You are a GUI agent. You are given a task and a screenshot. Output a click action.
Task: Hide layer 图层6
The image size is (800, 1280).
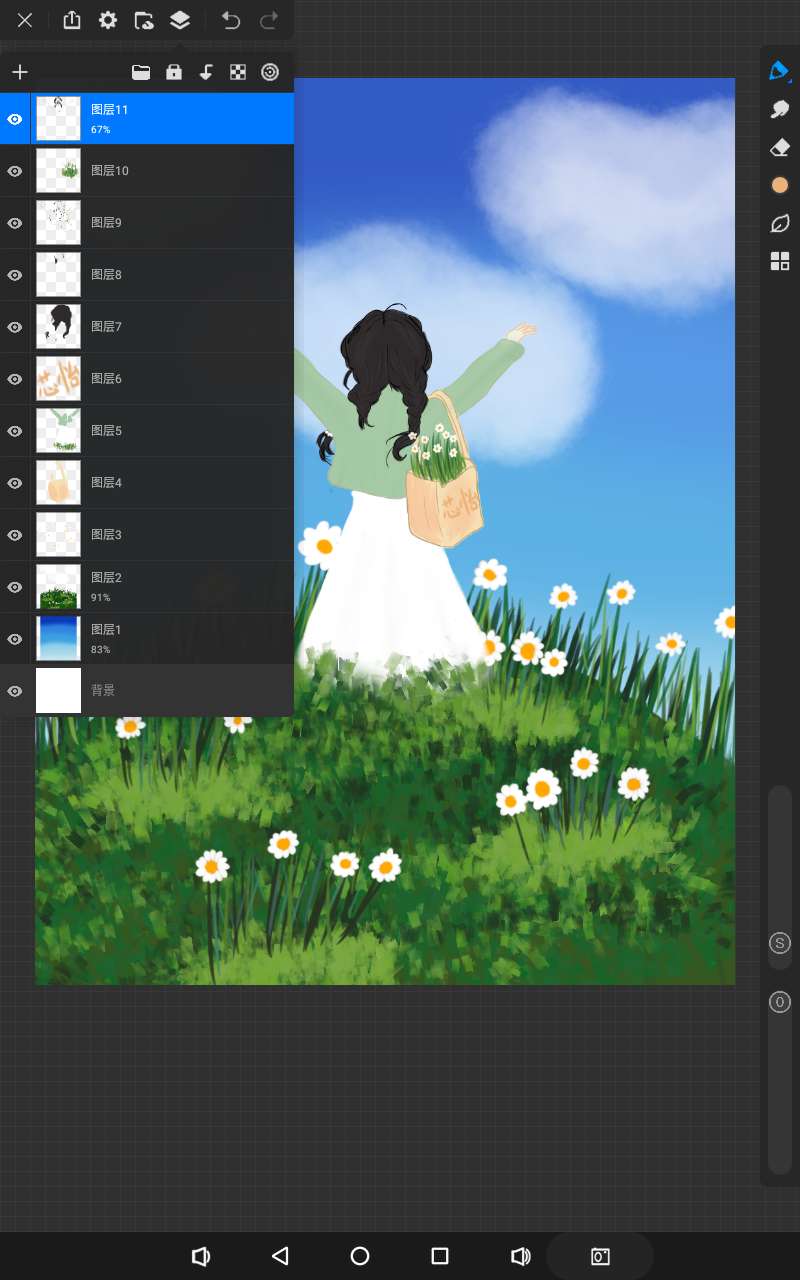pyautogui.click(x=15, y=379)
